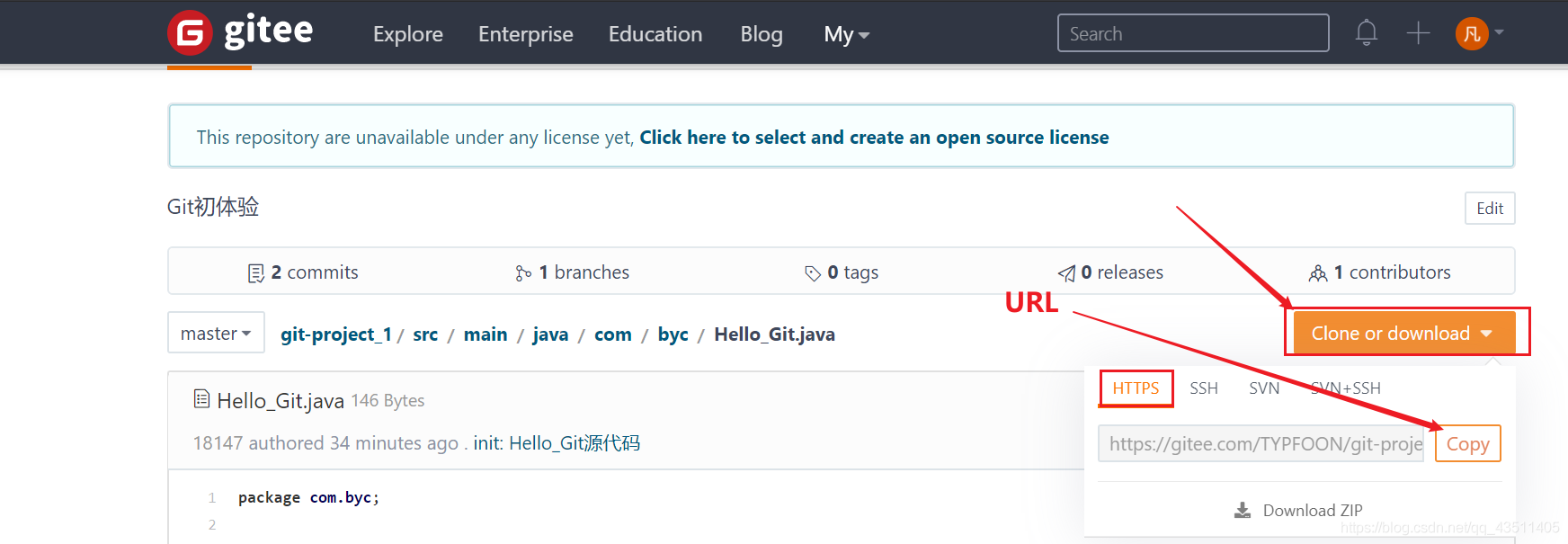The image size is (1568, 544).
Task: Open the My dropdown menu
Action: [x=846, y=34]
